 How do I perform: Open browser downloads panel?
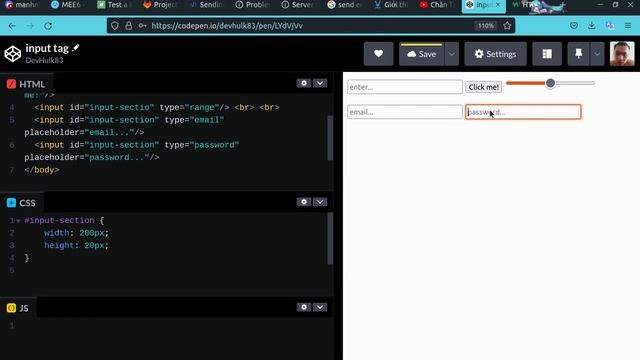click(x=591, y=26)
